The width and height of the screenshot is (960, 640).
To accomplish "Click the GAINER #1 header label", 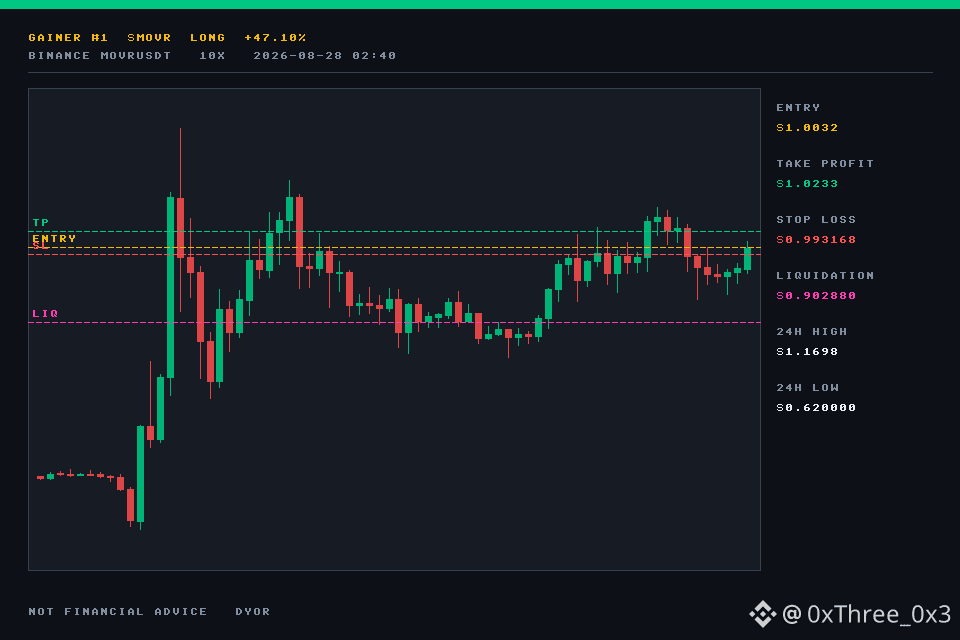I will tap(68, 38).
